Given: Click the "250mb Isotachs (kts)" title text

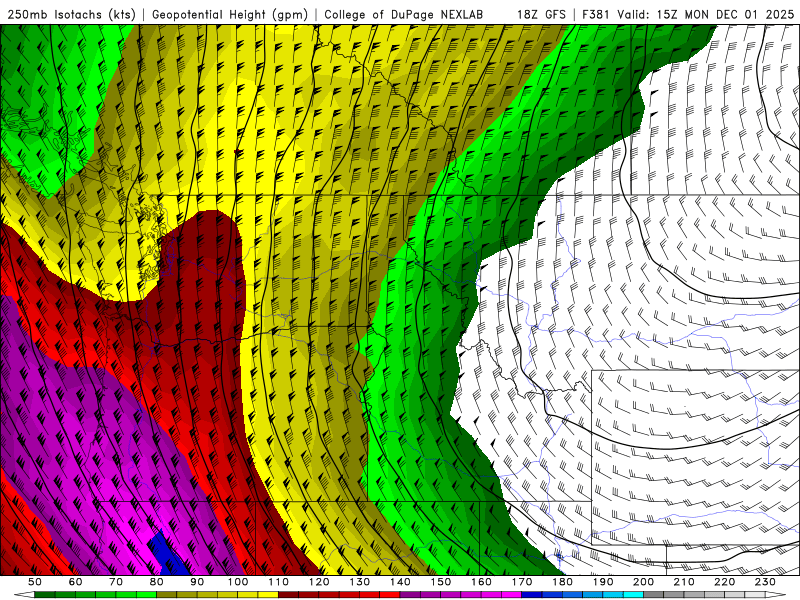Looking at the screenshot, I should (x=72, y=14).
